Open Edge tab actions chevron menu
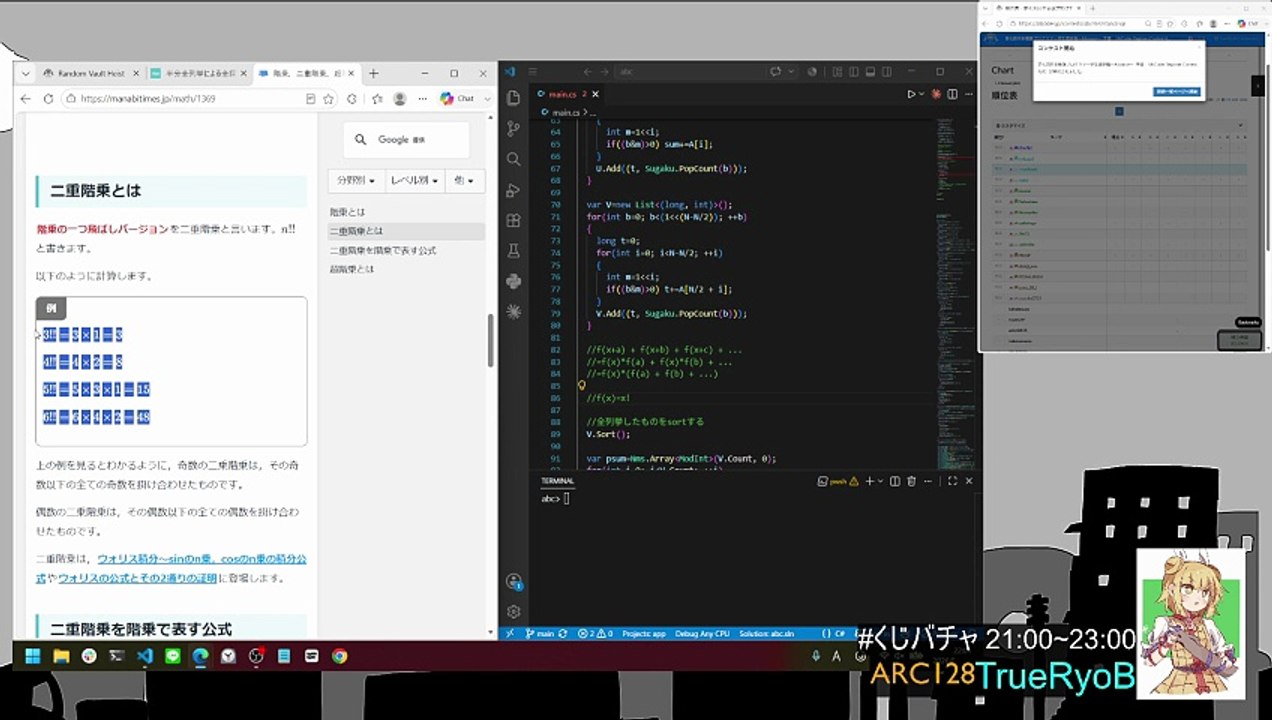This screenshot has height=720, width=1272. tap(24, 73)
